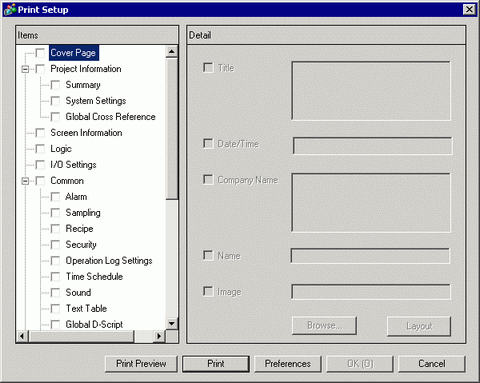The width and height of the screenshot is (480, 383).
Task: Open Print Preview
Action: [141, 364]
